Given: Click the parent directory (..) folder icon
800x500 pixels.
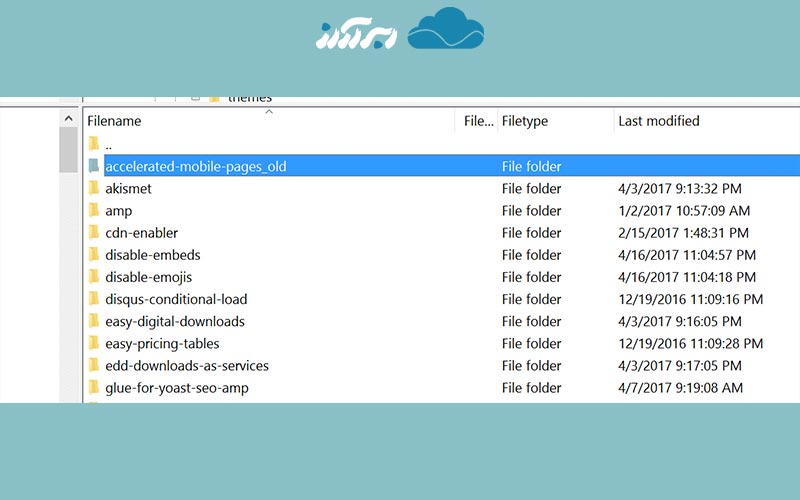Looking at the screenshot, I should [94, 145].
